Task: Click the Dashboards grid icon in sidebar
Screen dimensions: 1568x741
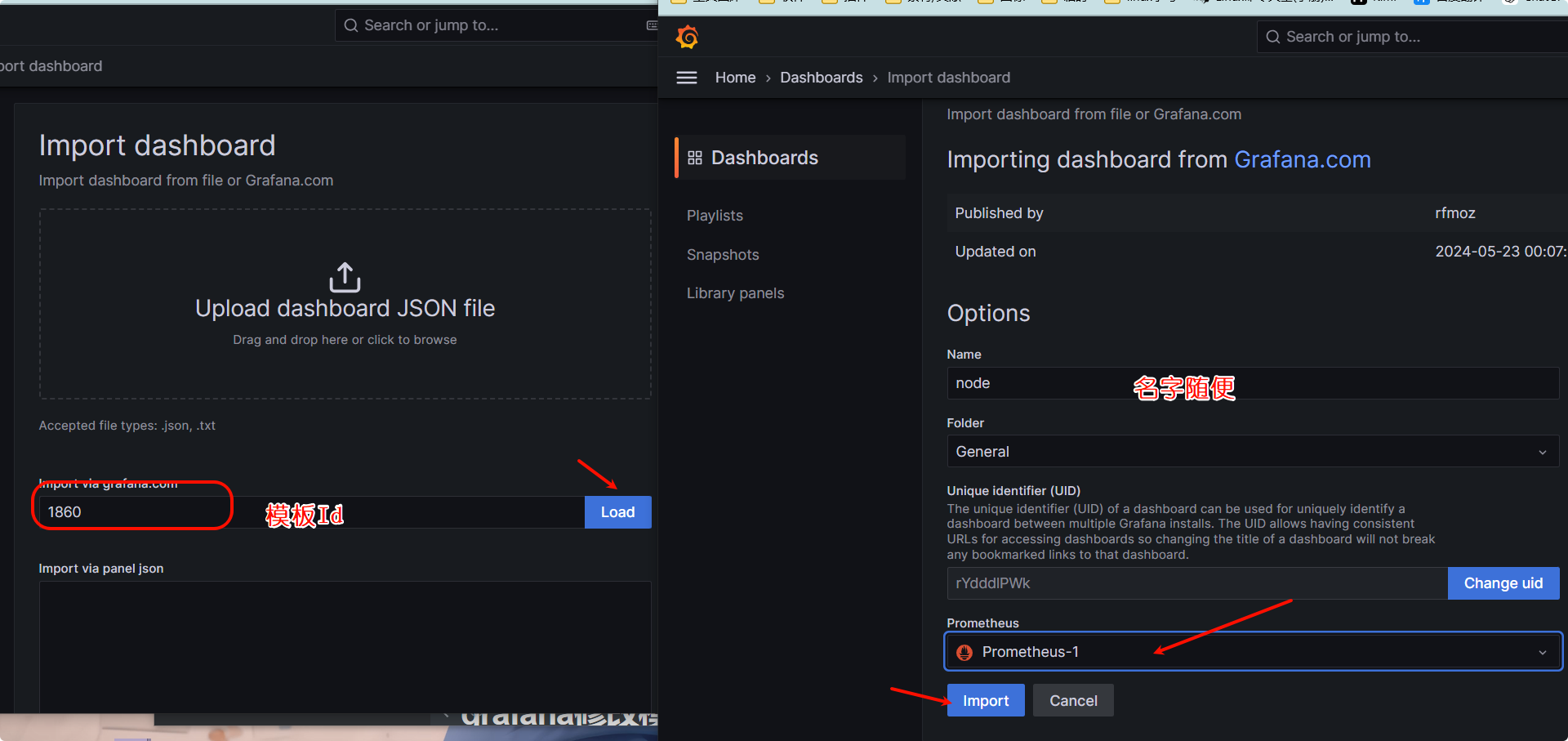Action: (695, 158)
